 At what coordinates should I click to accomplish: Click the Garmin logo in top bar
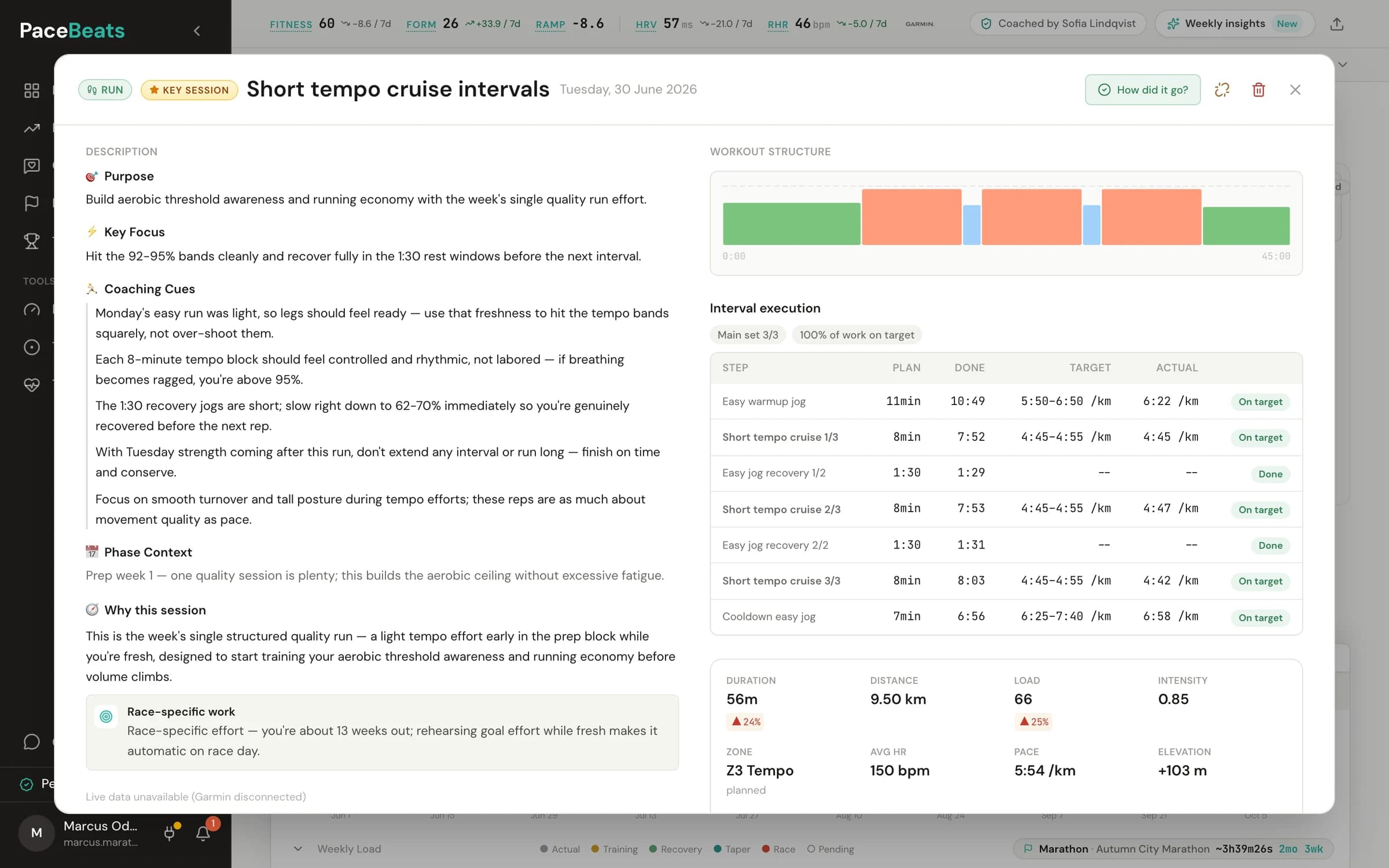click(x=919, y=24)
